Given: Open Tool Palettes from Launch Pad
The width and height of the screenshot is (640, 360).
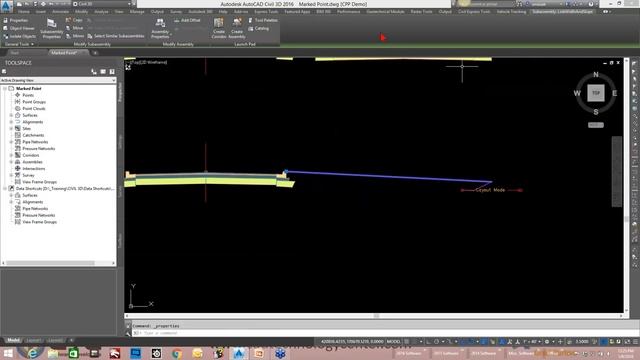Looking at the screenshot, I should [263, 20].
